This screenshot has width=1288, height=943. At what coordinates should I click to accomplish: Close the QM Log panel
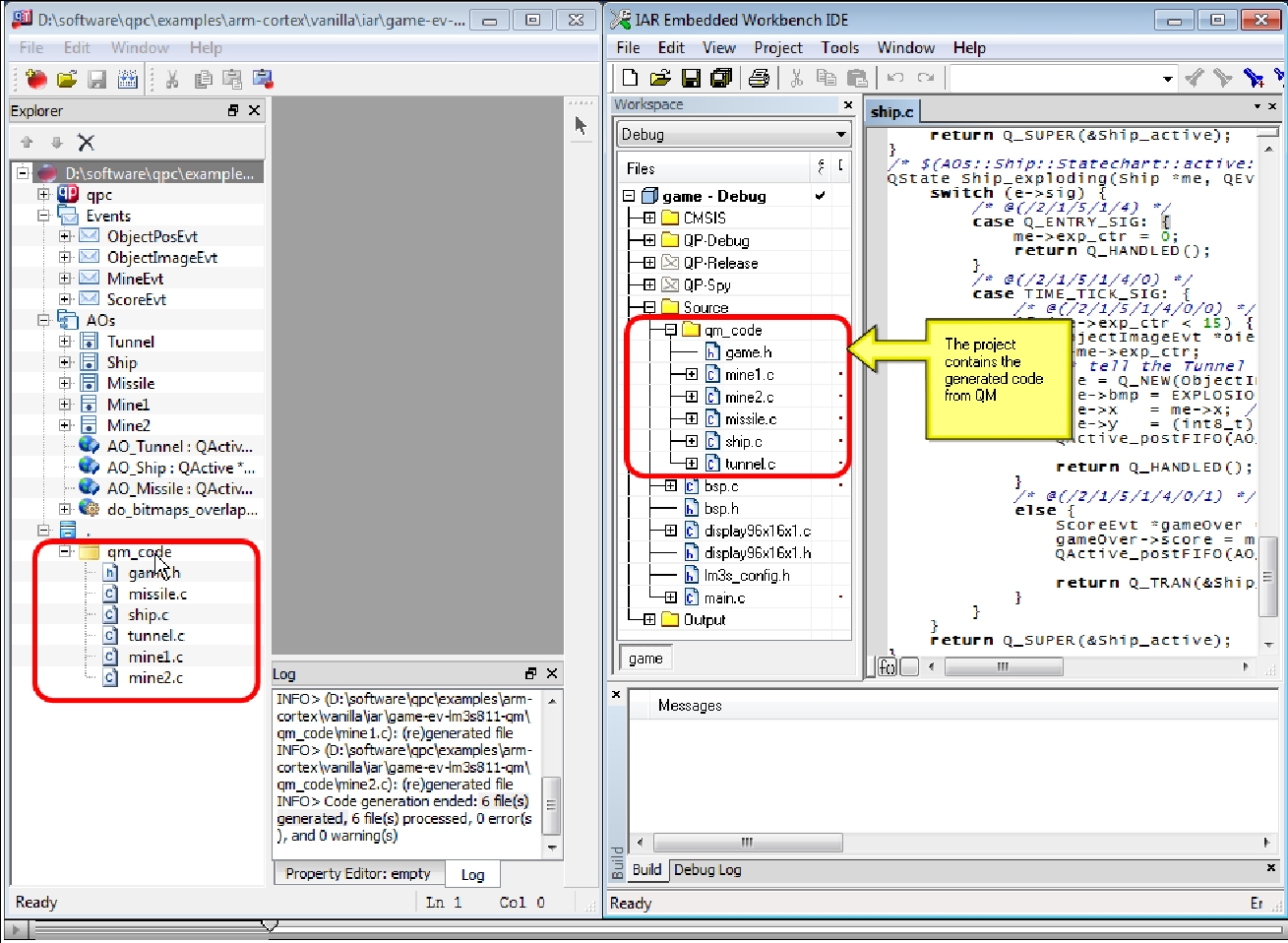point(552,673)
